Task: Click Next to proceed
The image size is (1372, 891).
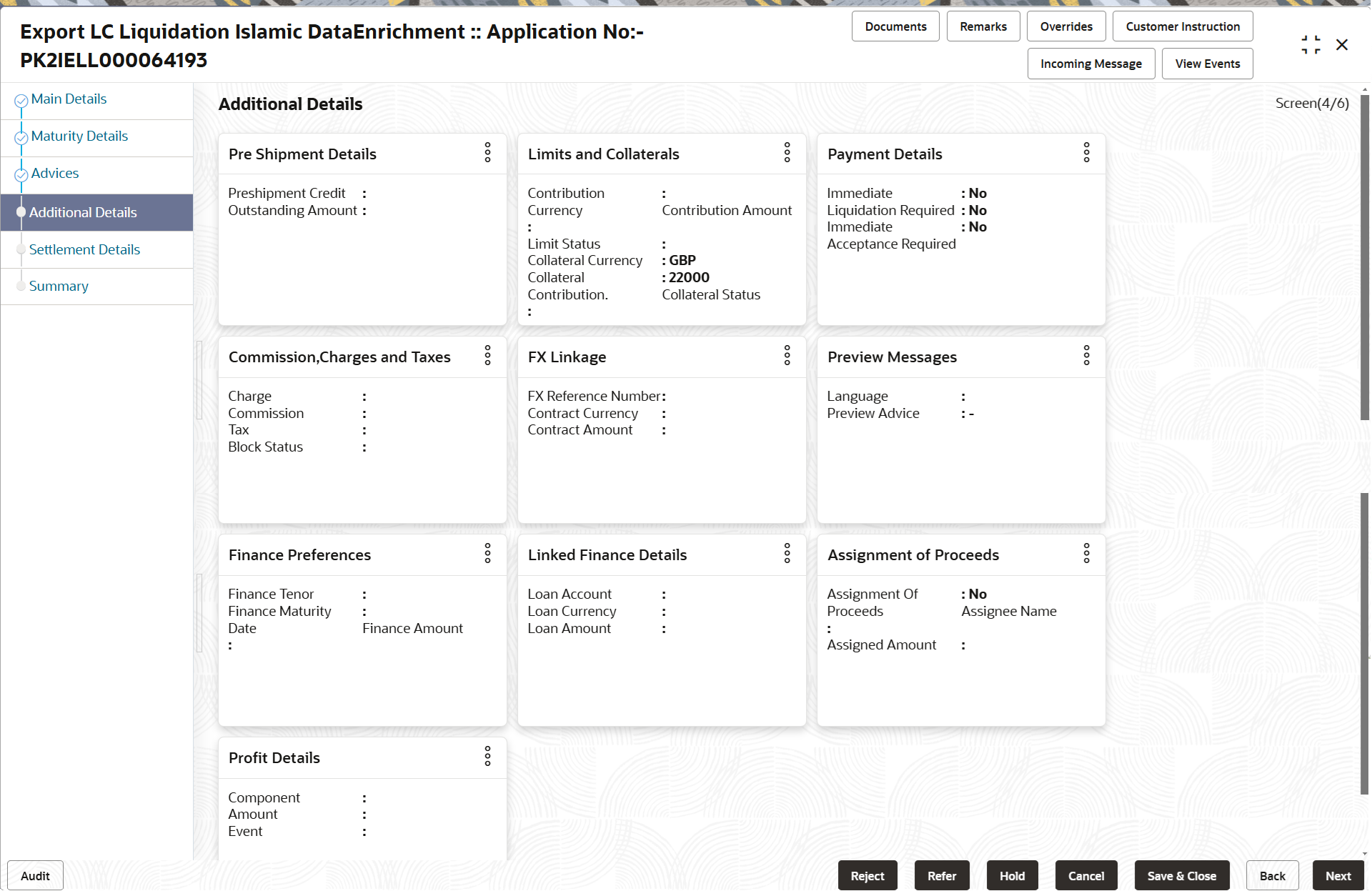Action: (1337, 875)
